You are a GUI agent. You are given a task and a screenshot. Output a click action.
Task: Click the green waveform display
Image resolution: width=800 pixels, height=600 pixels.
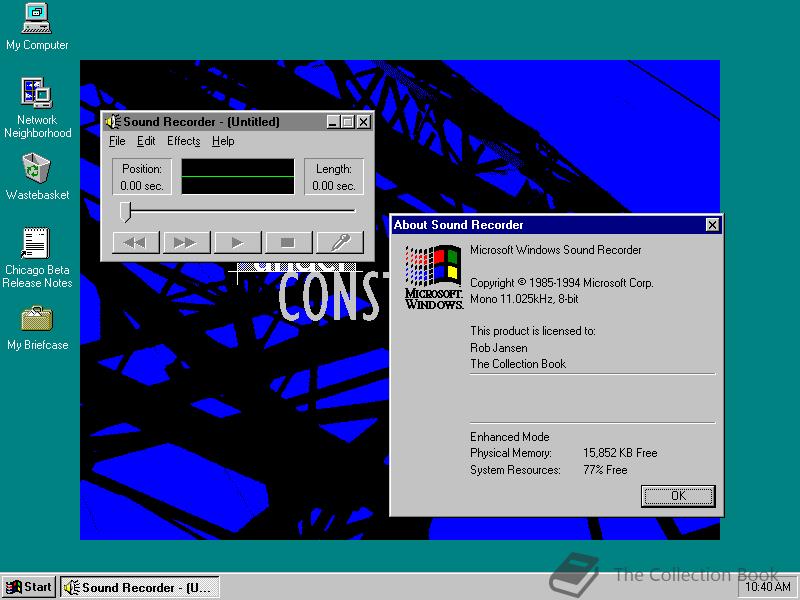coord(238,177)
